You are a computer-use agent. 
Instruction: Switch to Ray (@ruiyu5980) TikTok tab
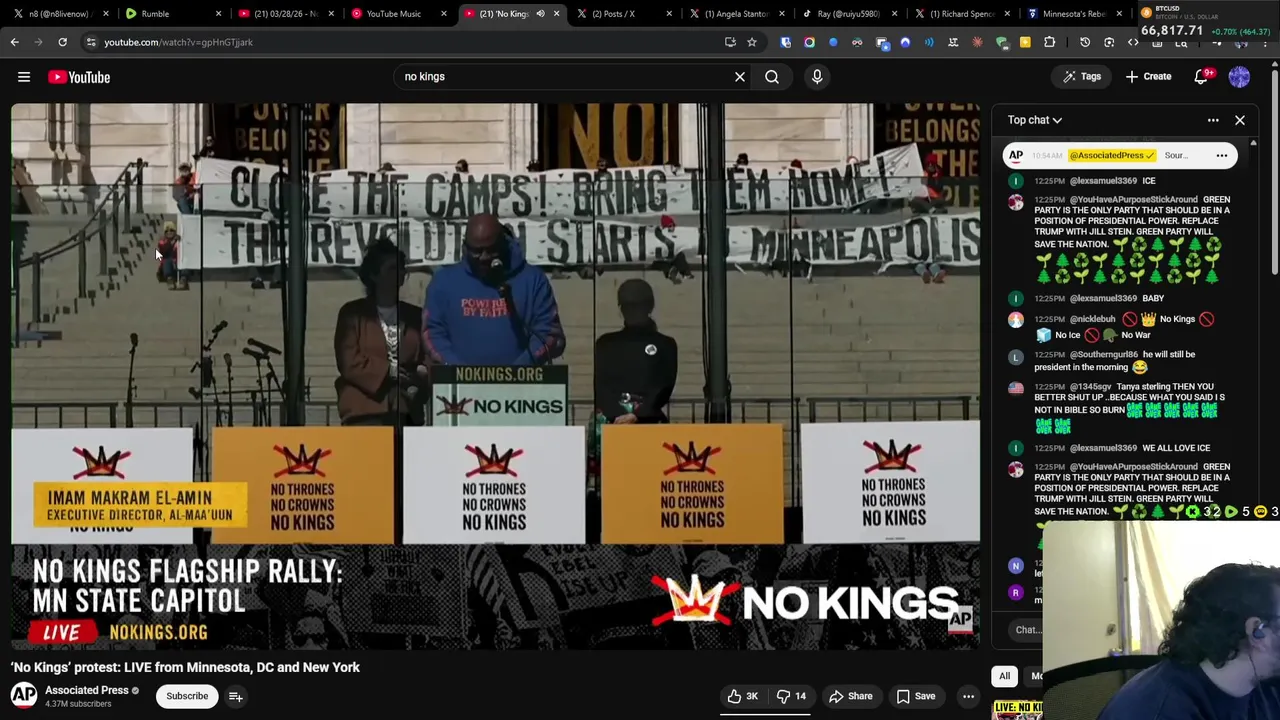click(848, 14)
